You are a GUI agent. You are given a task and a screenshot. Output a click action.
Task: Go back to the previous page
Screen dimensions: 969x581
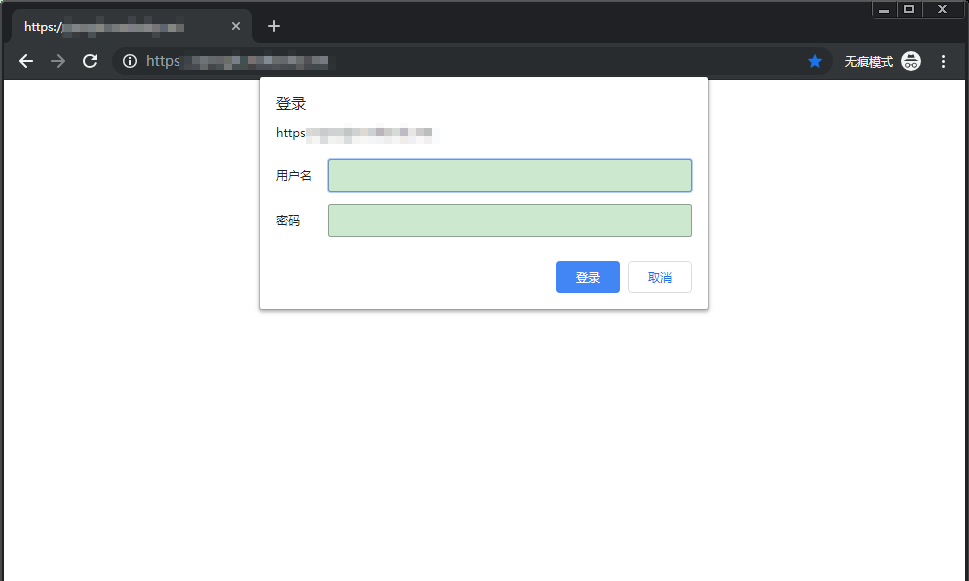[x=26, y=62]
